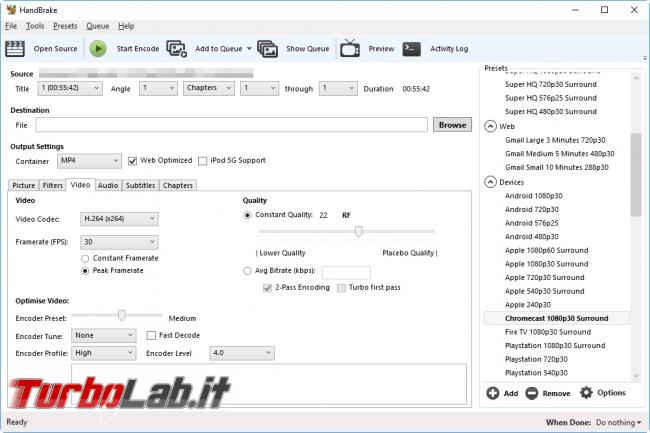Viewport: 650px width, 433px height.
Task: Switch to the Audio tab
Action: coord(108,185)
